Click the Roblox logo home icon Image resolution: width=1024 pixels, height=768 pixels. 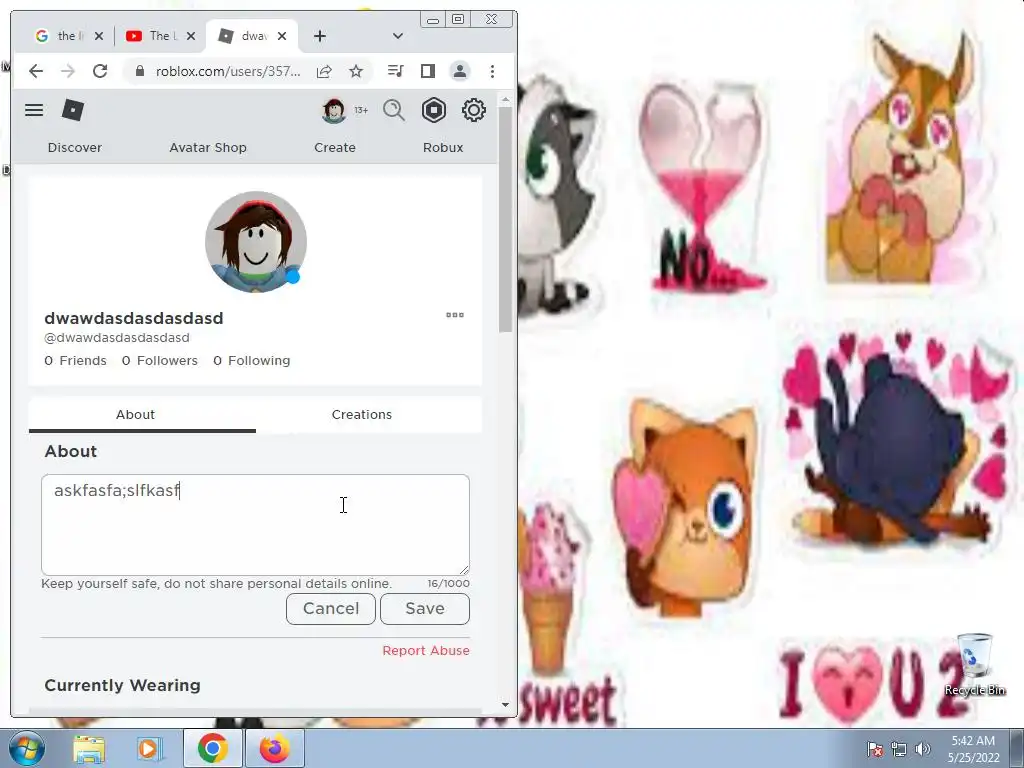pos(72,110)
